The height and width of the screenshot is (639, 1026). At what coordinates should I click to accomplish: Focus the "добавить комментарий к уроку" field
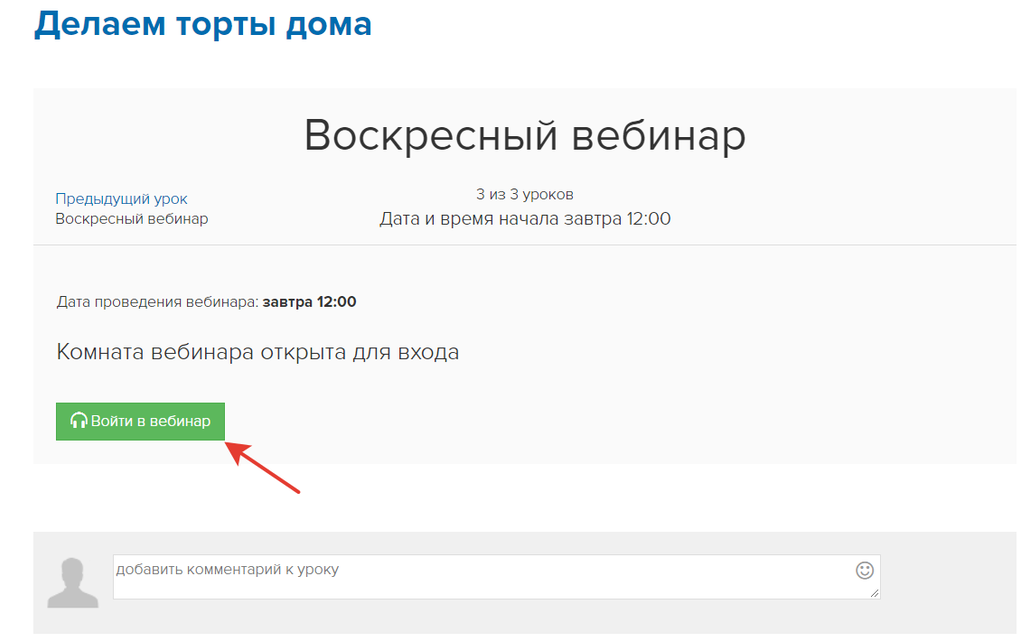(480, 577)
